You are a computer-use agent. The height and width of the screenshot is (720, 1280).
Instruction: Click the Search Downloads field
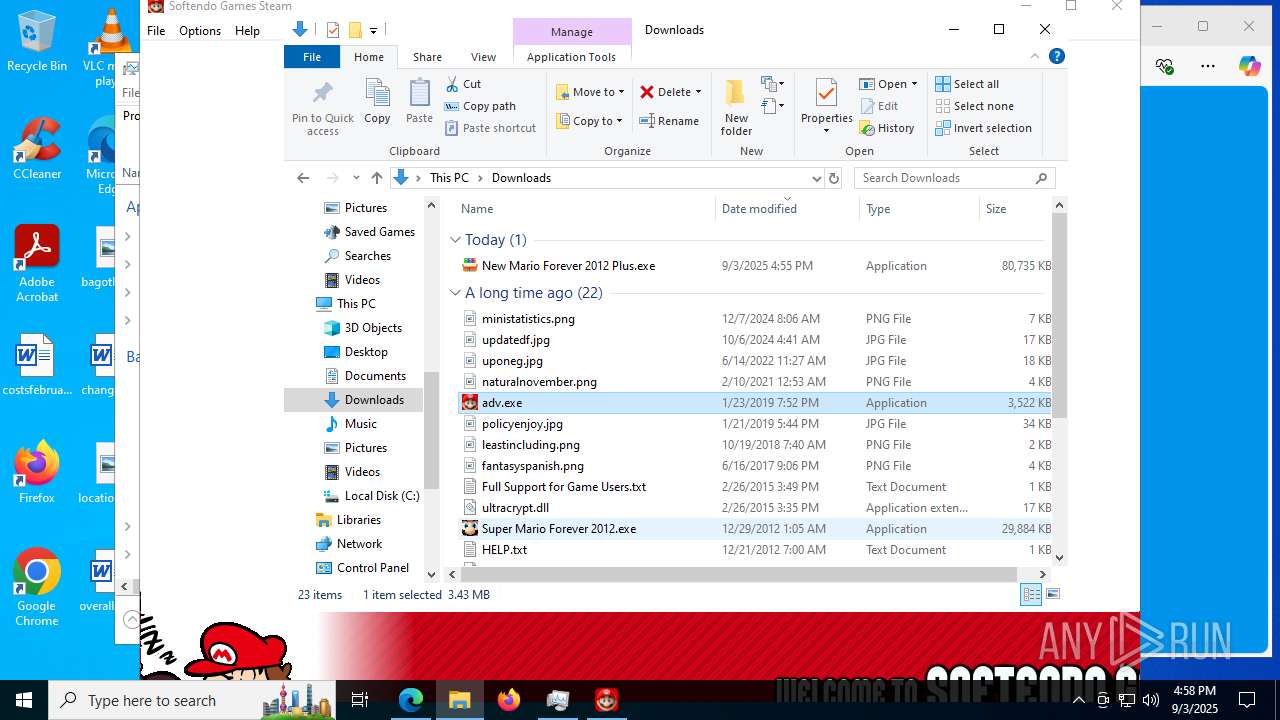pyautogui.click(x=954, y=178)
